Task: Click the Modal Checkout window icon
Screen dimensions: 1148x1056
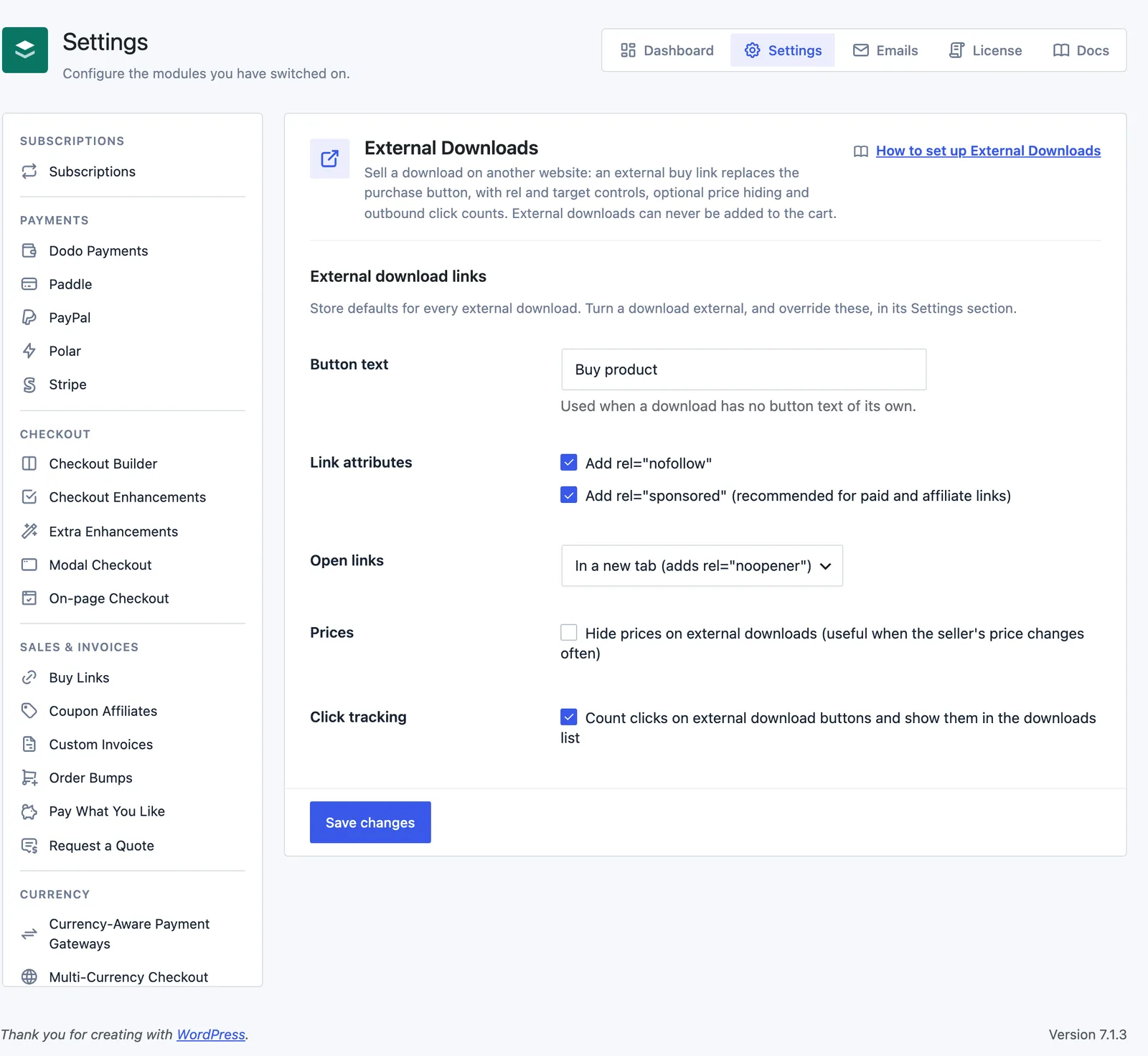Action: coord(29,565)
